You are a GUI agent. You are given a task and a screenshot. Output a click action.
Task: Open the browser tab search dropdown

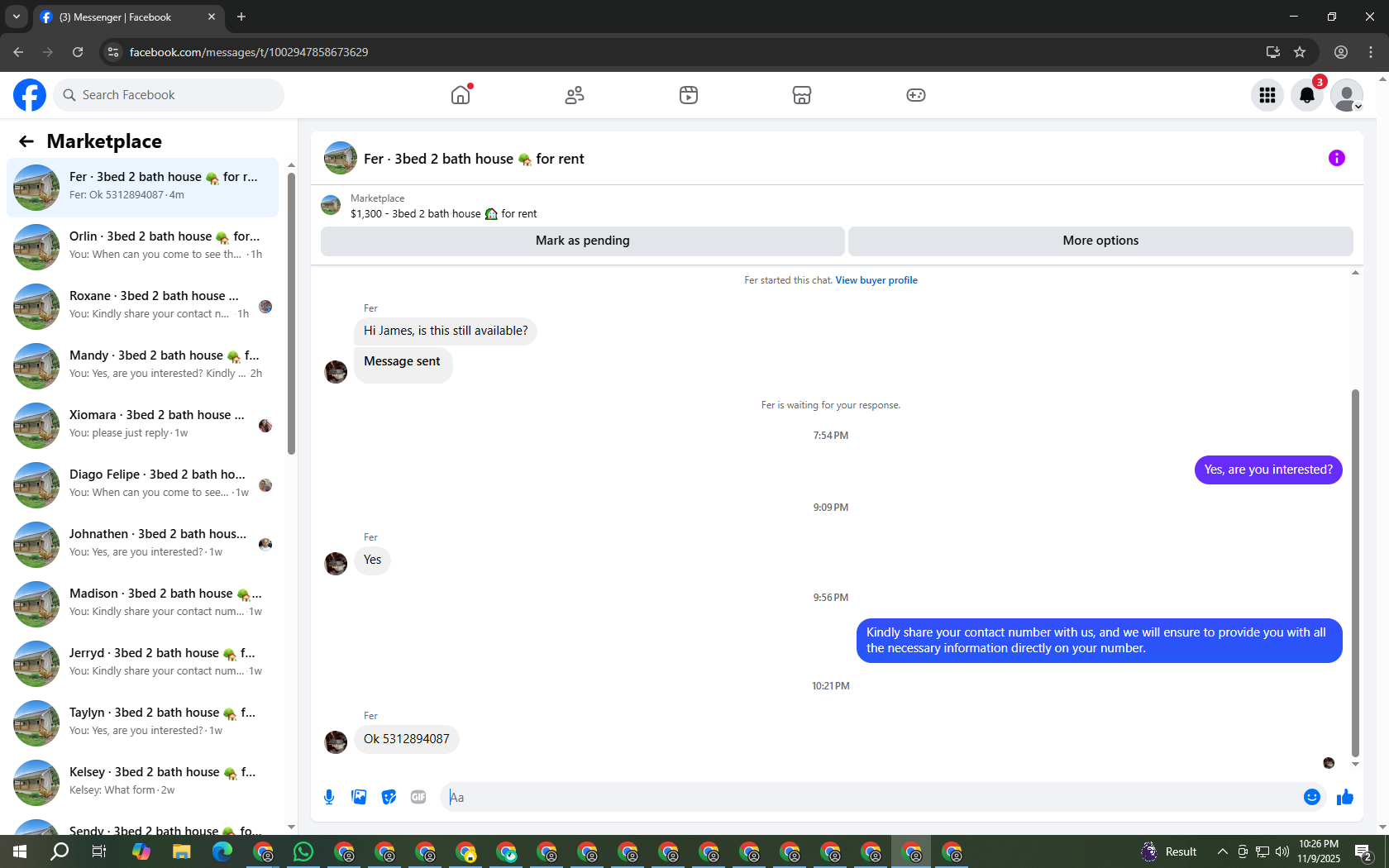coord(17,17)
